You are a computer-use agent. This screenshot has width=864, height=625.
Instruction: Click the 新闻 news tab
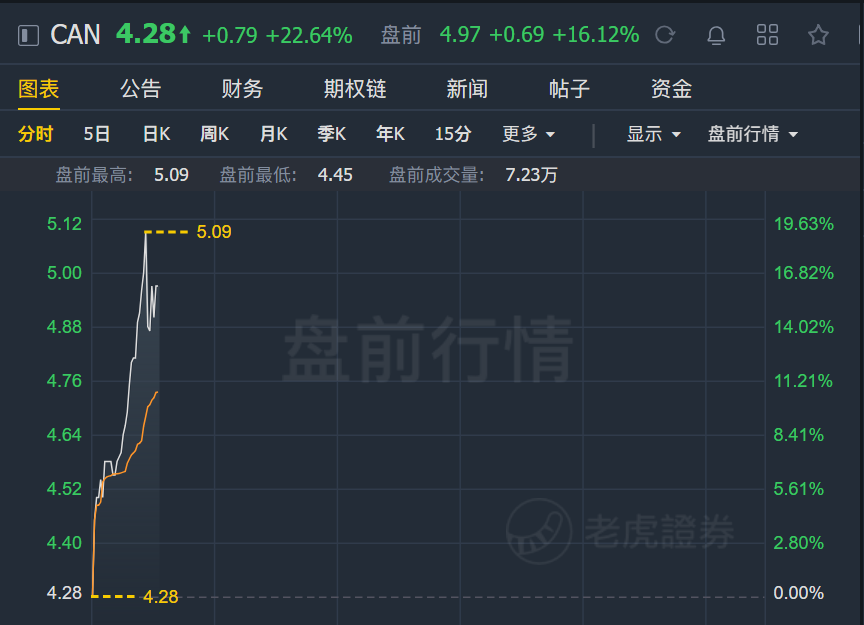point(467,89)
